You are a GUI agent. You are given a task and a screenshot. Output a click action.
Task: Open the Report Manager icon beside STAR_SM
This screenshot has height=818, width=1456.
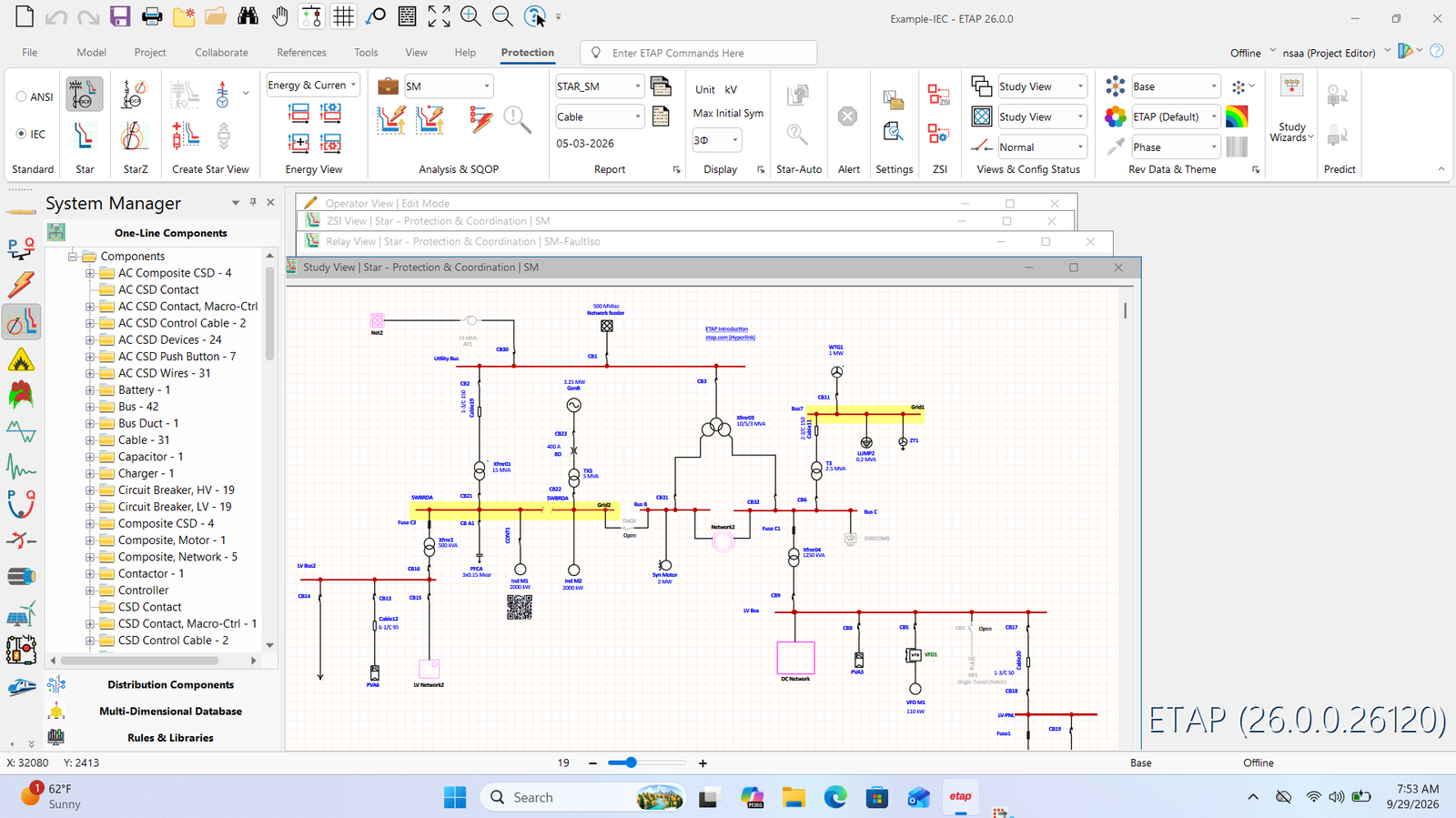pos(662,86)
